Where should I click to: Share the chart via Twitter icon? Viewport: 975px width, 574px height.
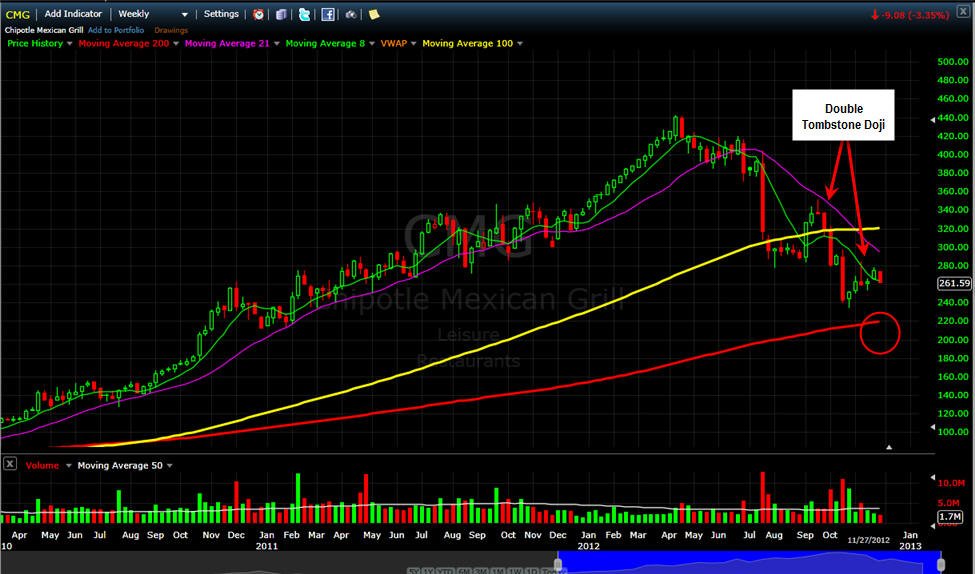[x=304, y=14]
